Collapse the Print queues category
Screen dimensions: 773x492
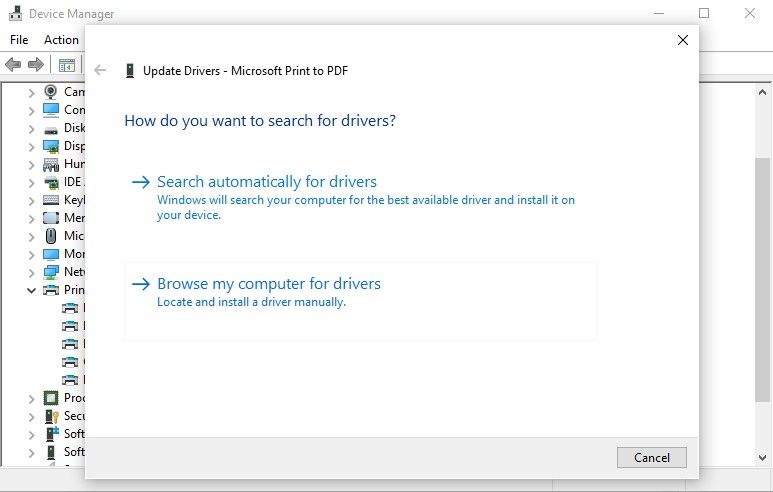[x=32, y=290]
